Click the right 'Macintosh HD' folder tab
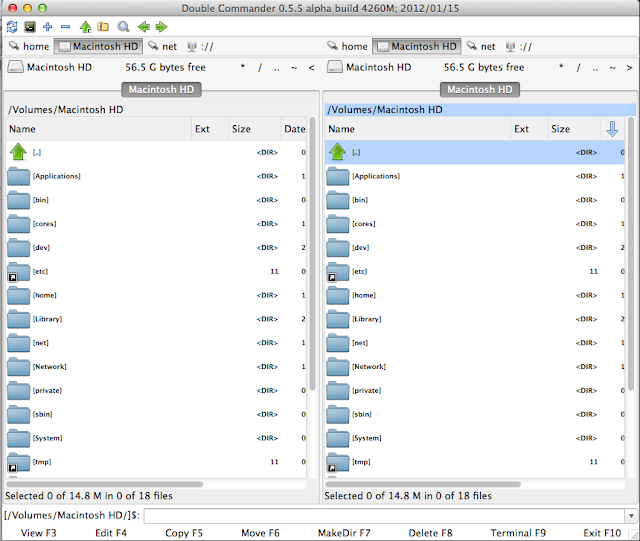The image size is (640, 541). point(481,89)
